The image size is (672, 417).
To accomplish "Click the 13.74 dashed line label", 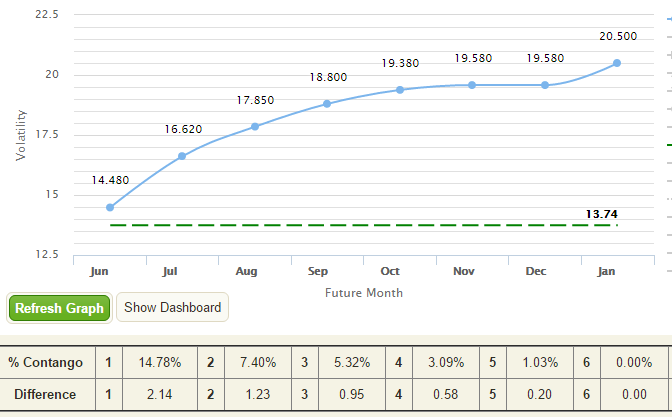I will pos(602,214).
